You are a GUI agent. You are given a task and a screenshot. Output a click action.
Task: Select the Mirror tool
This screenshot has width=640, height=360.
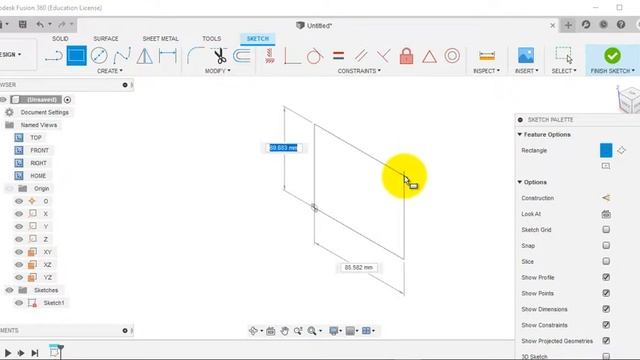point(144,56)
